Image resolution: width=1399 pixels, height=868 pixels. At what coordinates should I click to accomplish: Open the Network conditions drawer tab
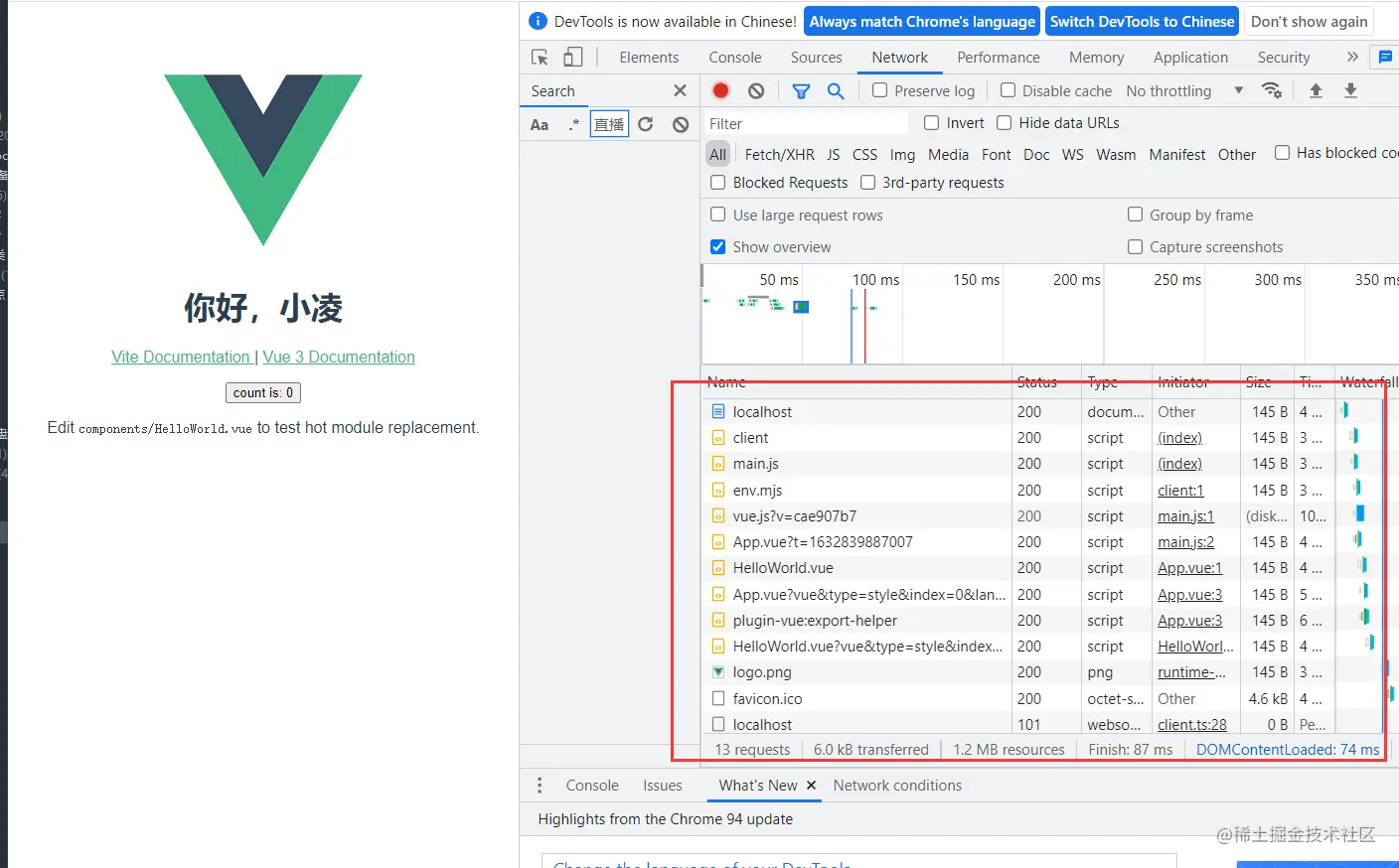pyautogui.click(x=897, y=786)
